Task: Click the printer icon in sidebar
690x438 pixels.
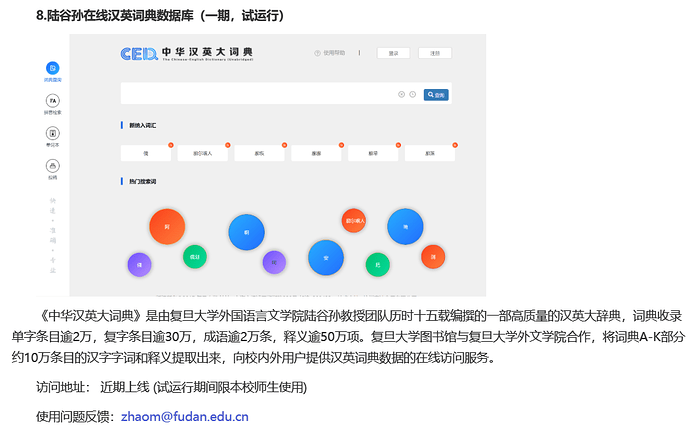Action: (x=52, y=165)
